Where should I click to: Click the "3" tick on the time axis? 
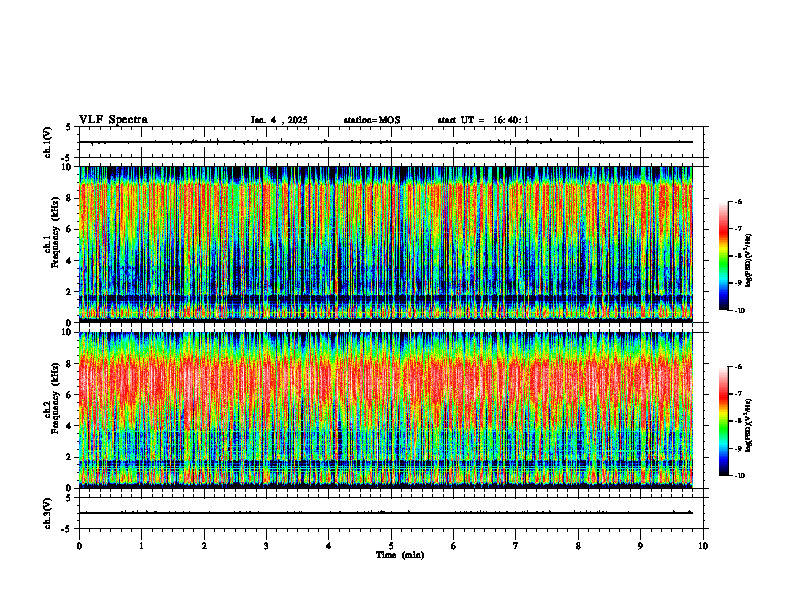[266, 546]
